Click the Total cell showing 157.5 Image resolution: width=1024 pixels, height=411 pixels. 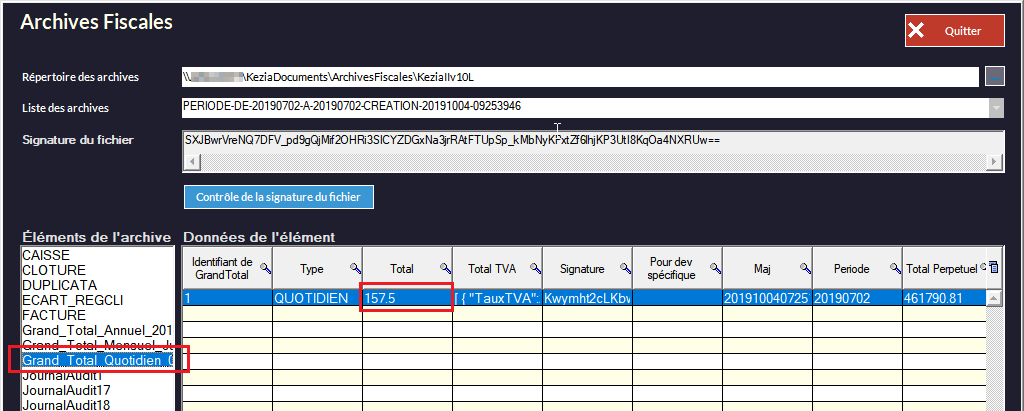pos(407,298)
